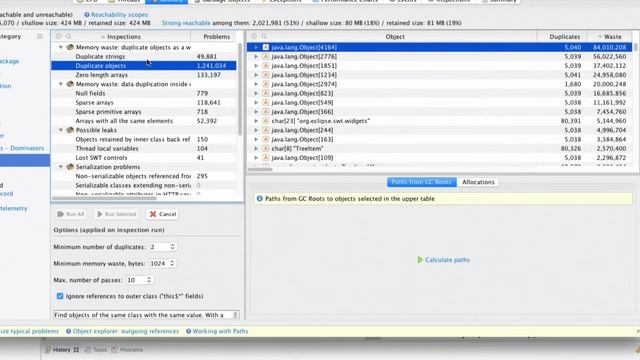
Task: Click array icon of java.lang.Object[163]
Action: pyautogui.click(x=265, y=139)
